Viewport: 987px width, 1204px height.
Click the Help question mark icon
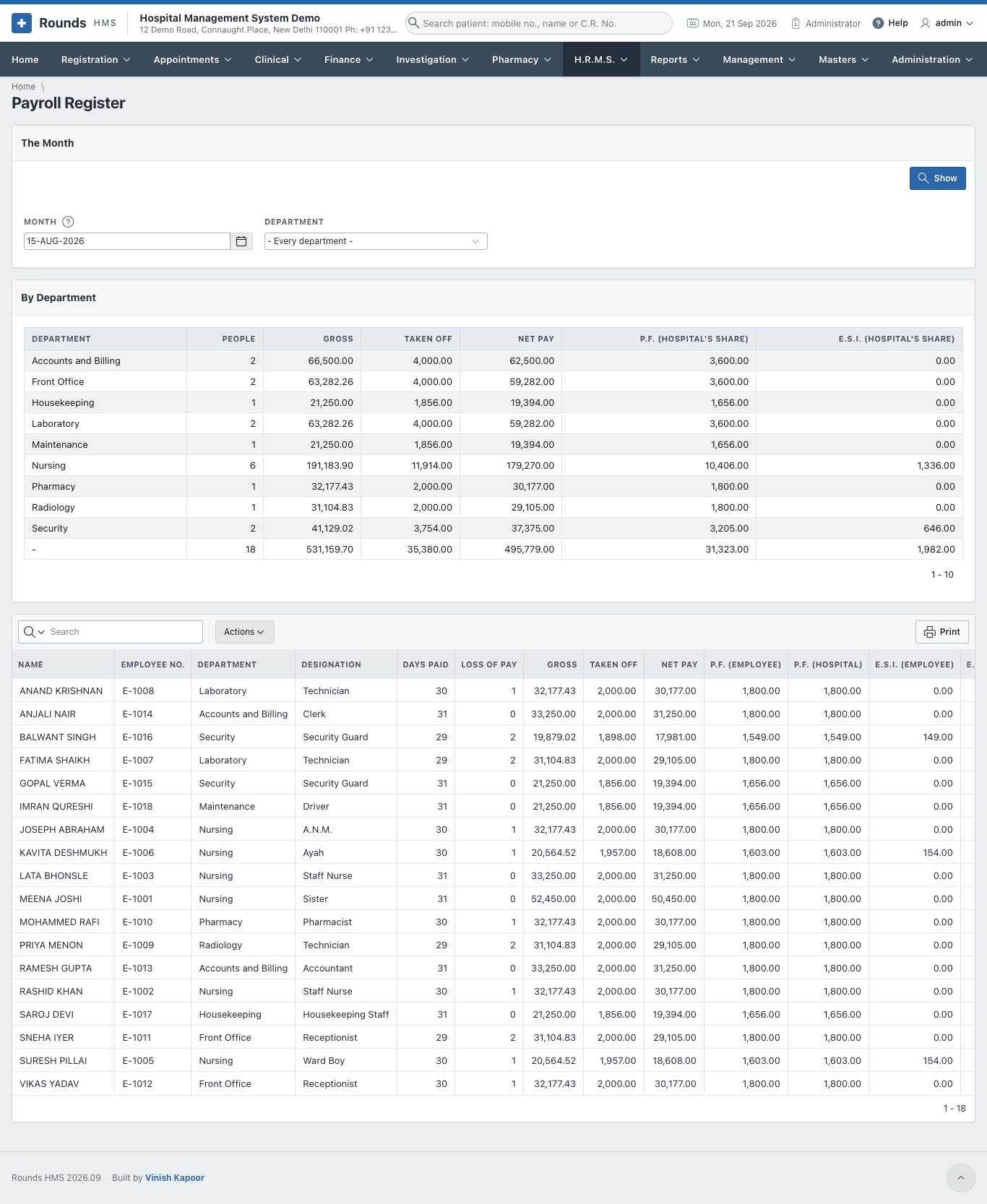point(878,23)
